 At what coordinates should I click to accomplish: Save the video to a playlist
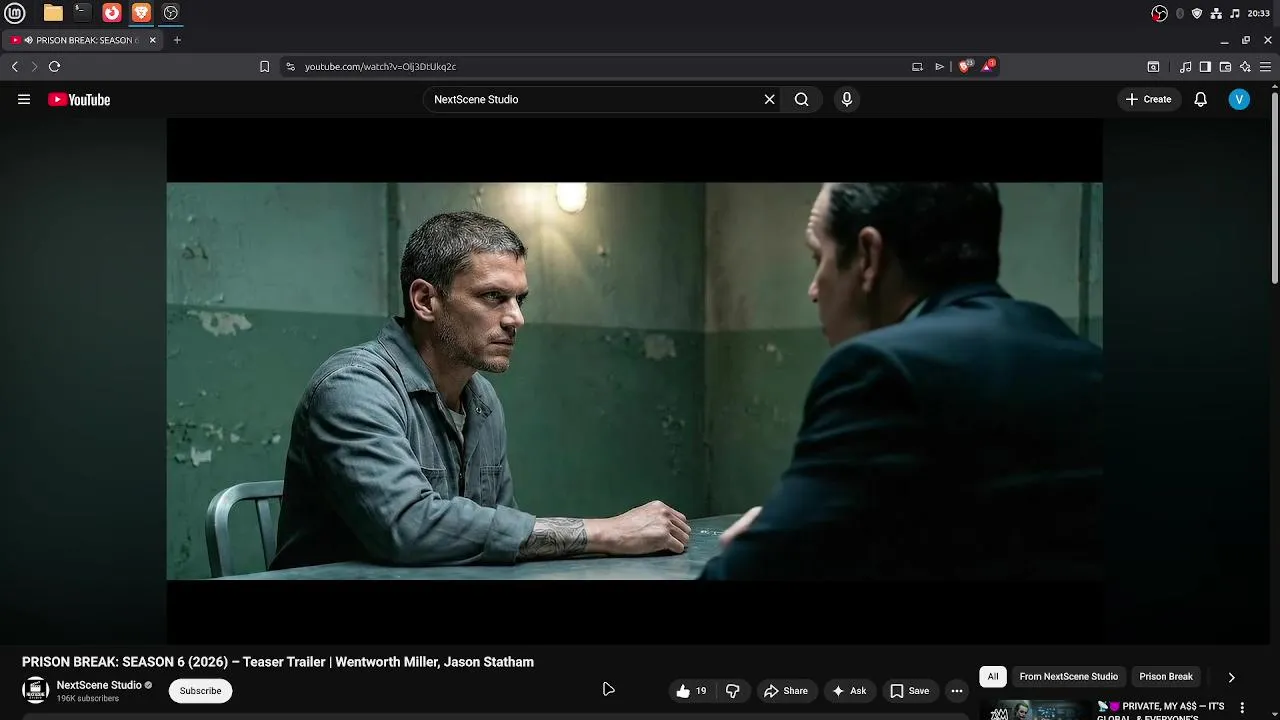coord(909,691)
